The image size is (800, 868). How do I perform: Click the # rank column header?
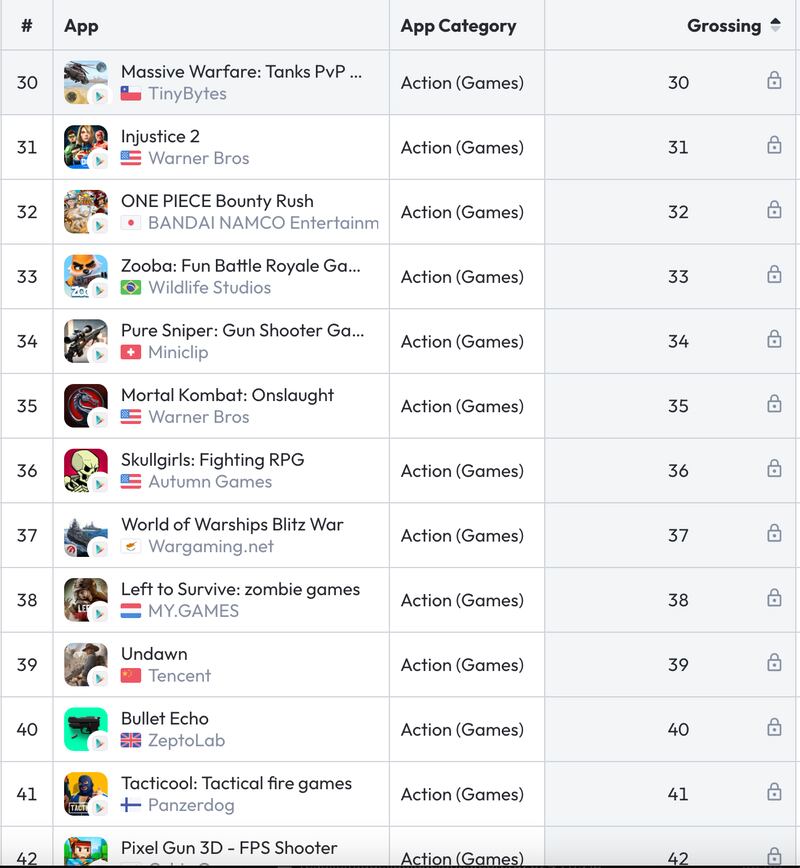(x=27, y=26)
